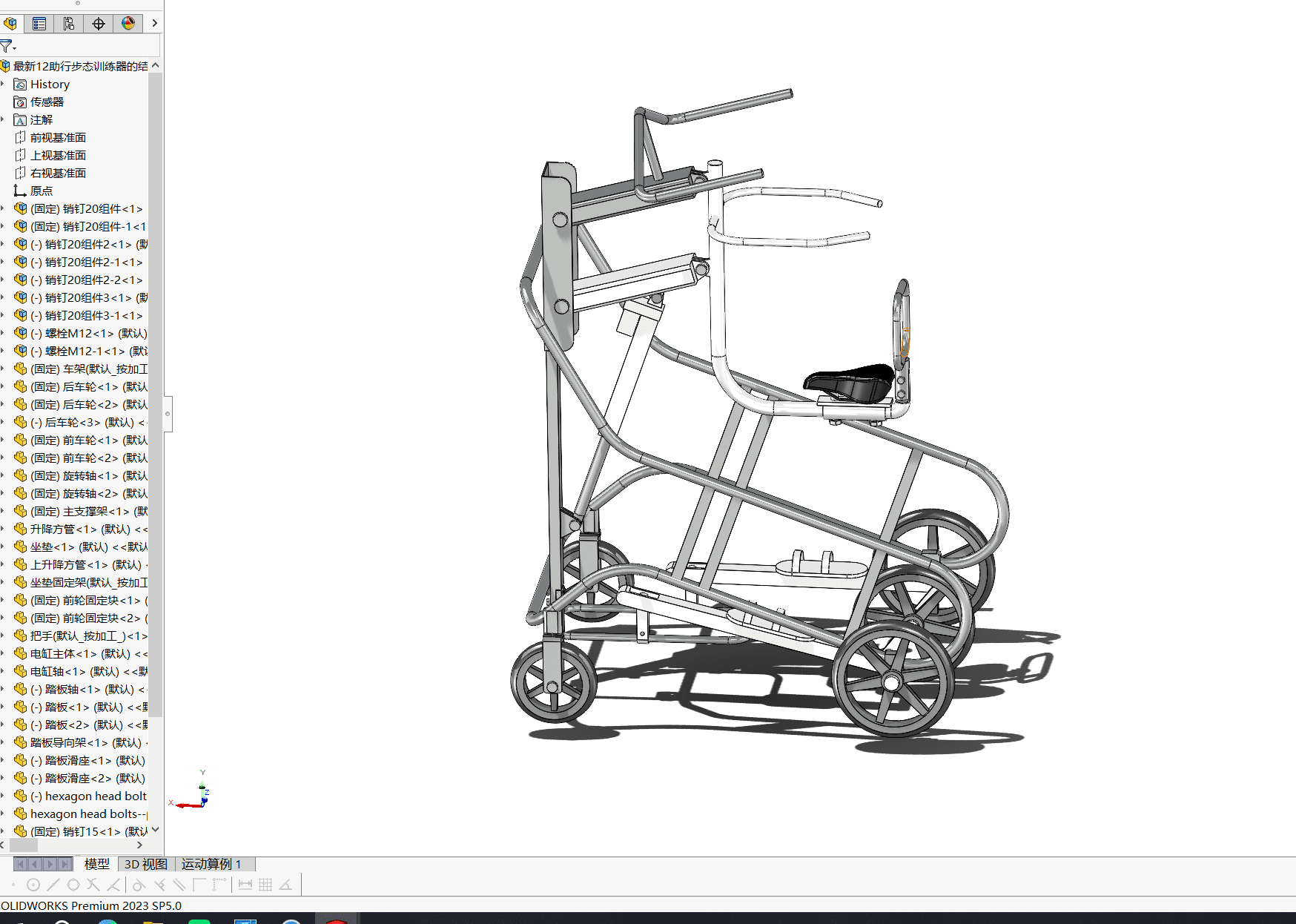Open the 运动算例 1 motion study tab
The height and width of the screenshot is (924, 1296).
click(x=211, y=864)
